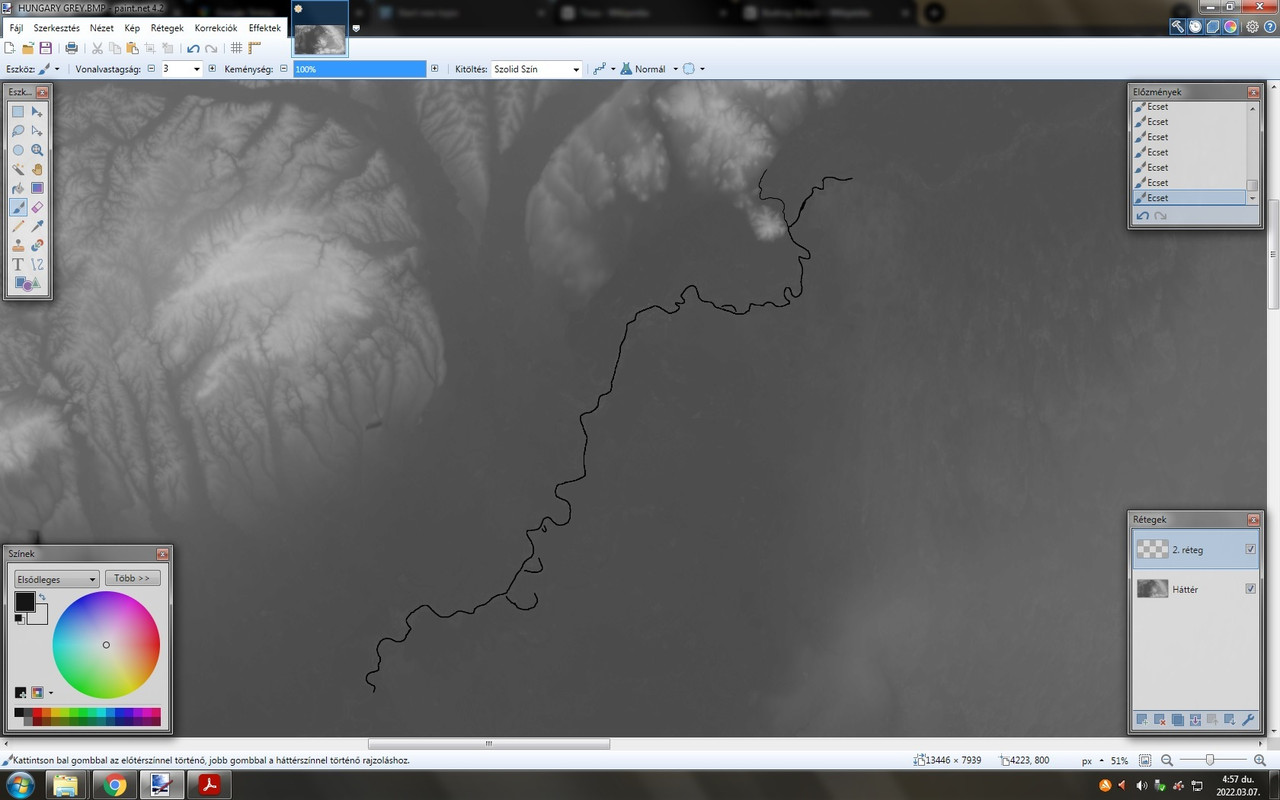Open the Fájl menu

(x=16, y=28)
